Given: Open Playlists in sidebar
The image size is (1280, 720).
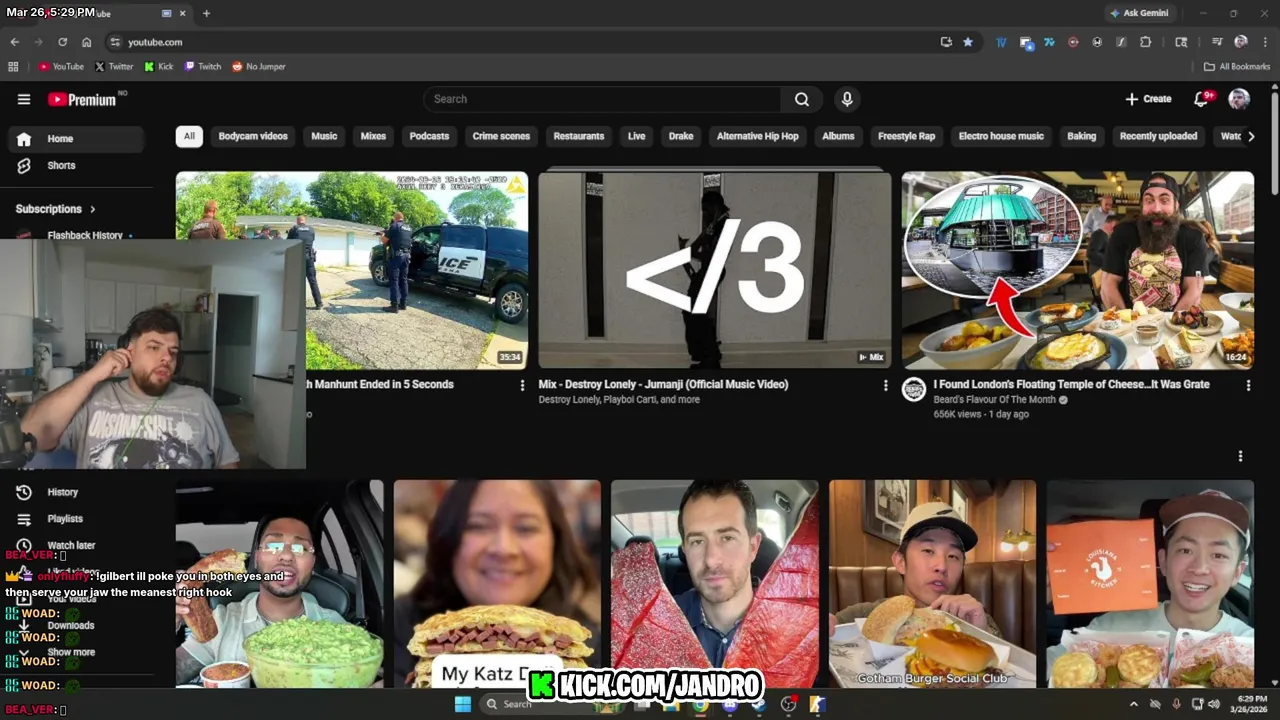Looking at the screenshot, I should pyautogui.click(x=76, y=519).
